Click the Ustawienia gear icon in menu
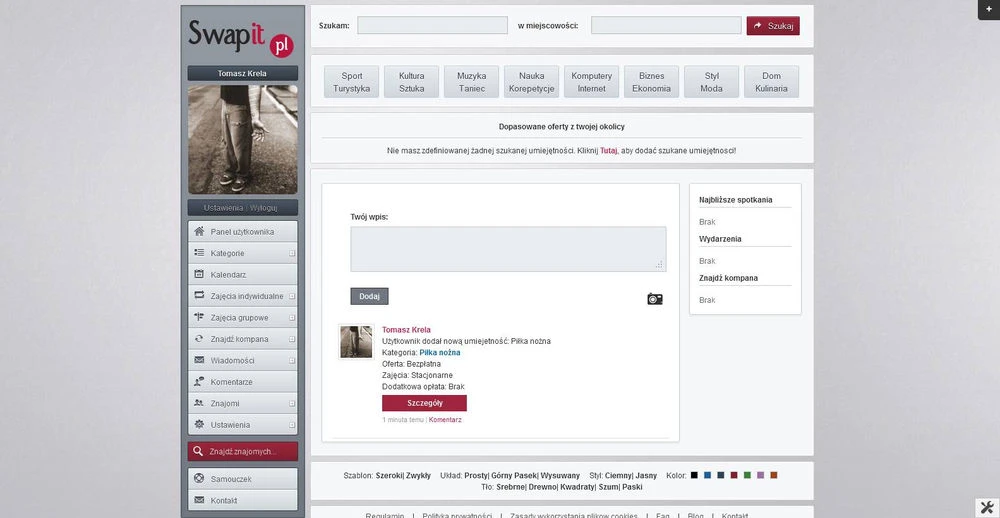This screenshot has height=518, width=1000. click(199, 424)
